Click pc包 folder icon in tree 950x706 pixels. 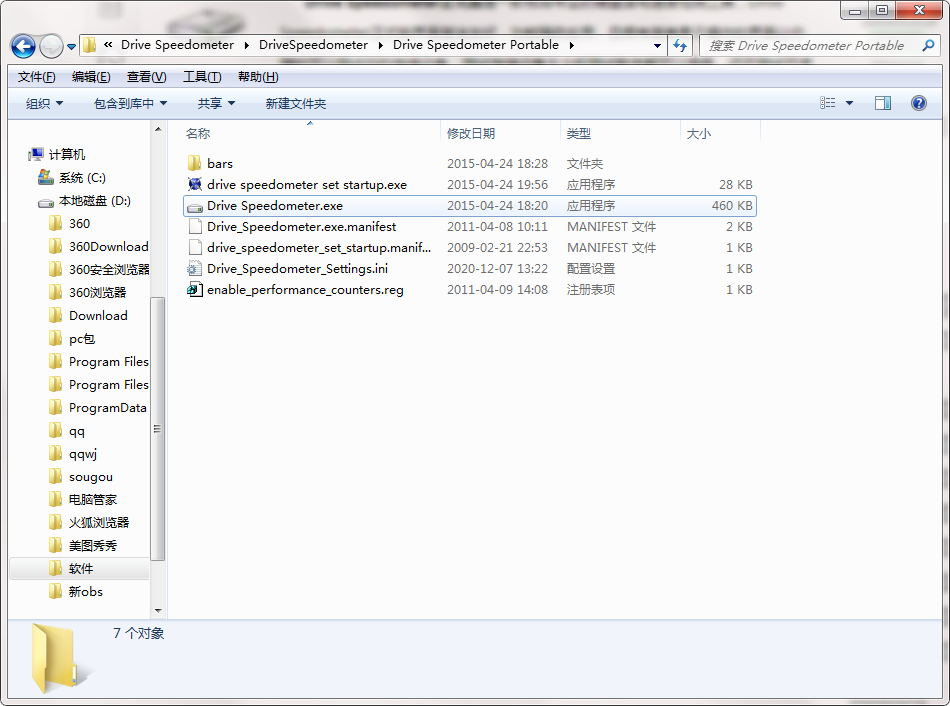tap(55, 339)
